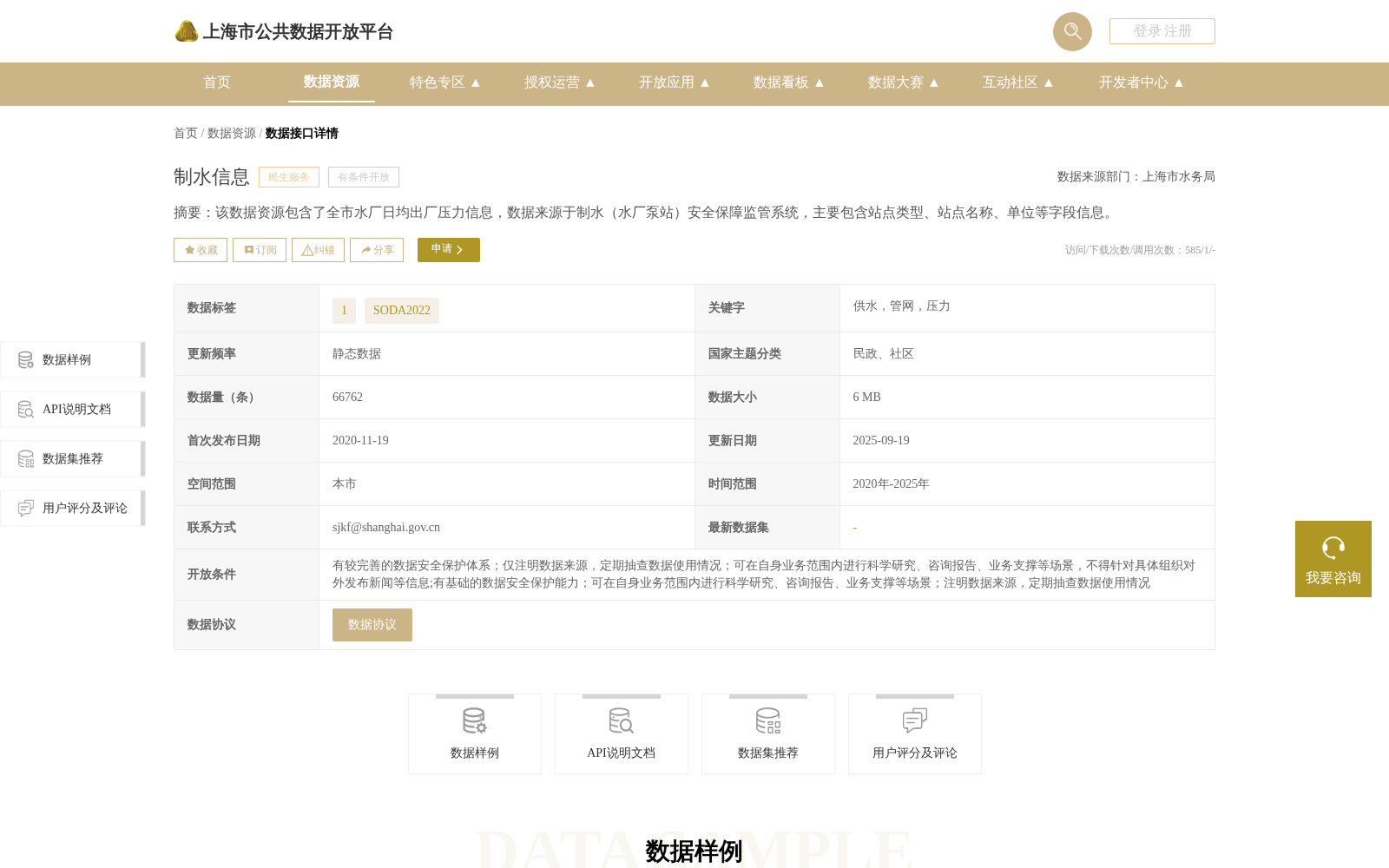1389x868 pixels.
Task: Click the API说明文档 icon in left sidebar
Action: (x=26, y=409)
